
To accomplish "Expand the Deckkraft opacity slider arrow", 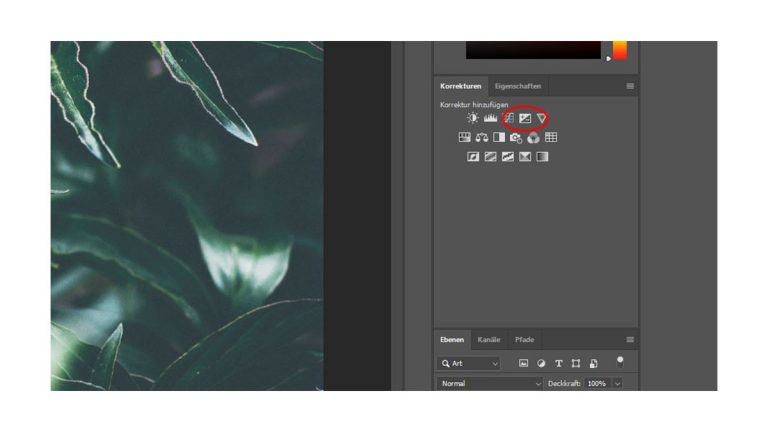I will point(617,384).
